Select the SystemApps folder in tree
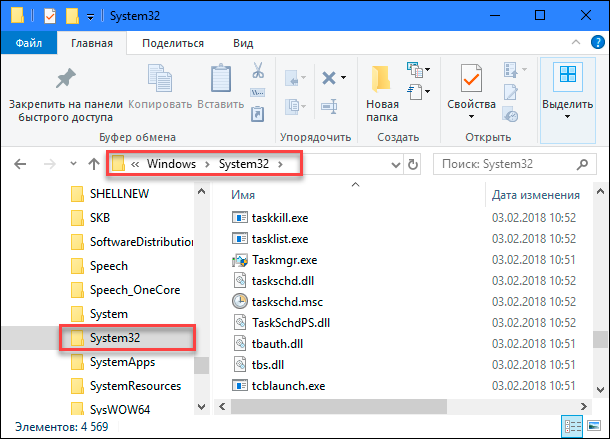610x439 pixels. (113, 362)
